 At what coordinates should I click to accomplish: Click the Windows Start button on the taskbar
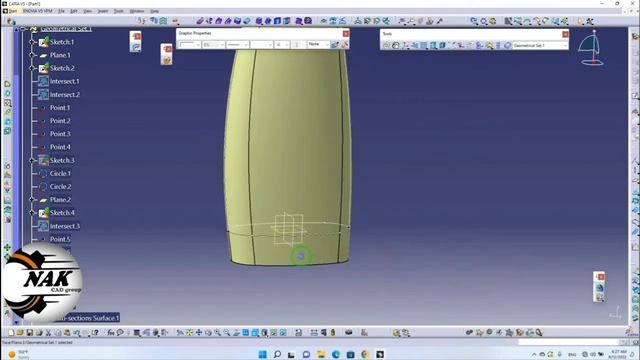(262, 354)
